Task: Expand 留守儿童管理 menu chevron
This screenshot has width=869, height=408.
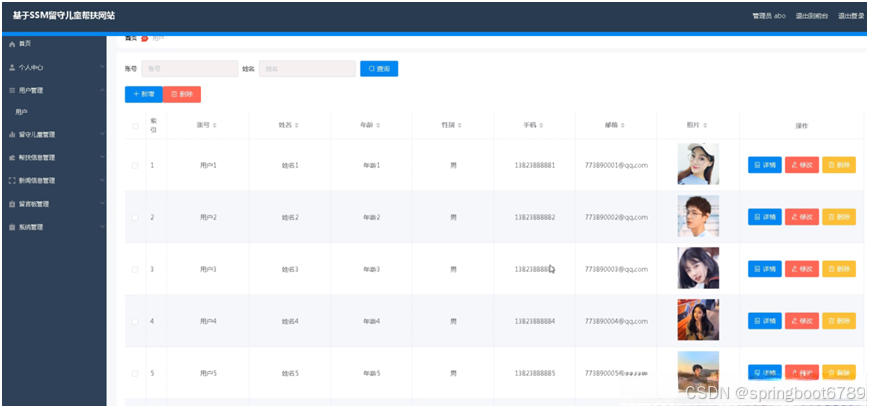Action: (x=102, y=134)
